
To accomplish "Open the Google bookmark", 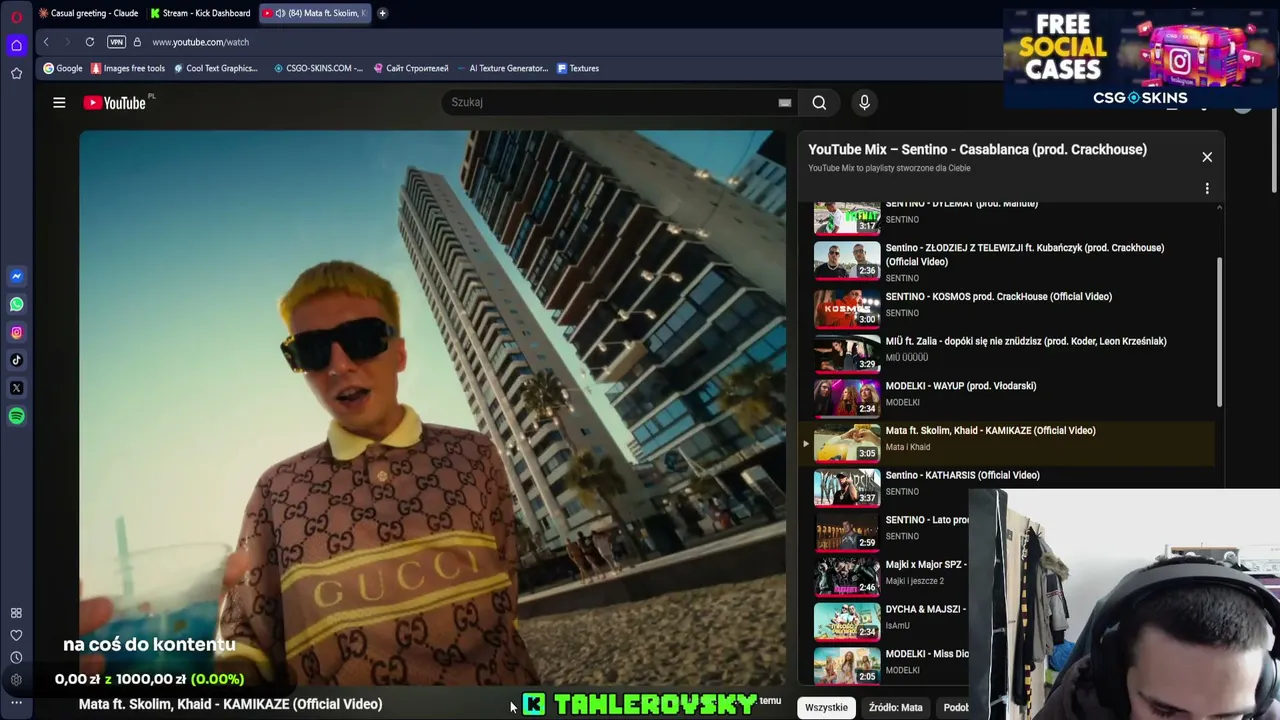I will [63, 68].
